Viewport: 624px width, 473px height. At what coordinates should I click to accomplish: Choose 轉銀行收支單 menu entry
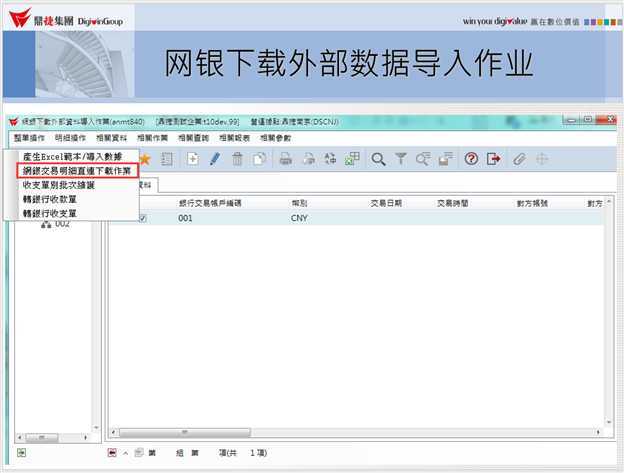(x=50, y=213)
